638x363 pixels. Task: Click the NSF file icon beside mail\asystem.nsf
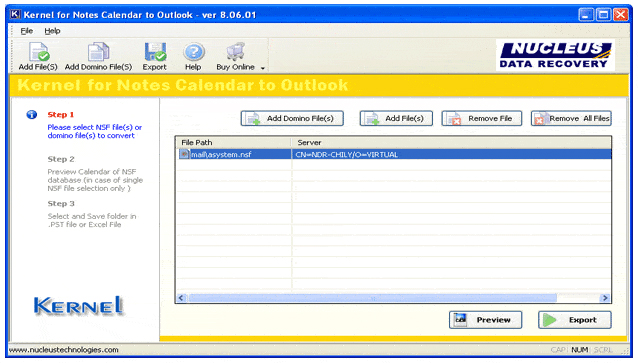tap(184, 154)
